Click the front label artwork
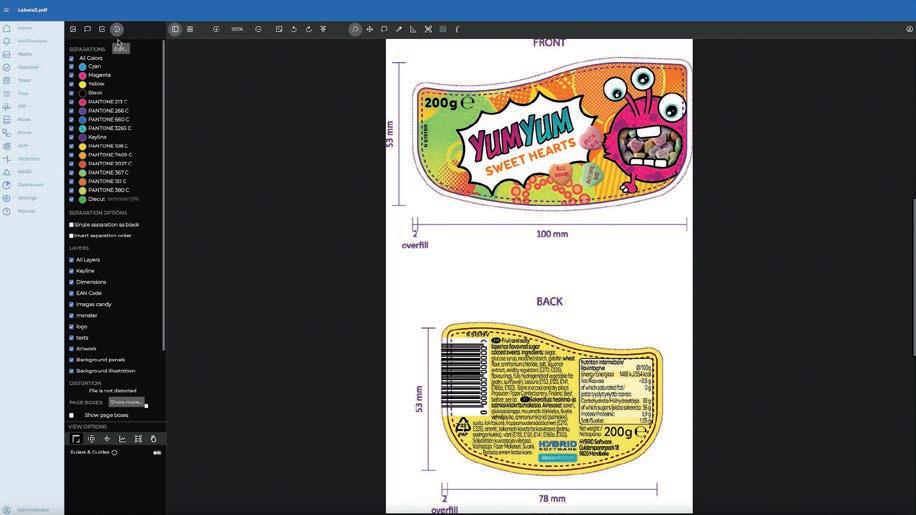 (x=553, y=134)
